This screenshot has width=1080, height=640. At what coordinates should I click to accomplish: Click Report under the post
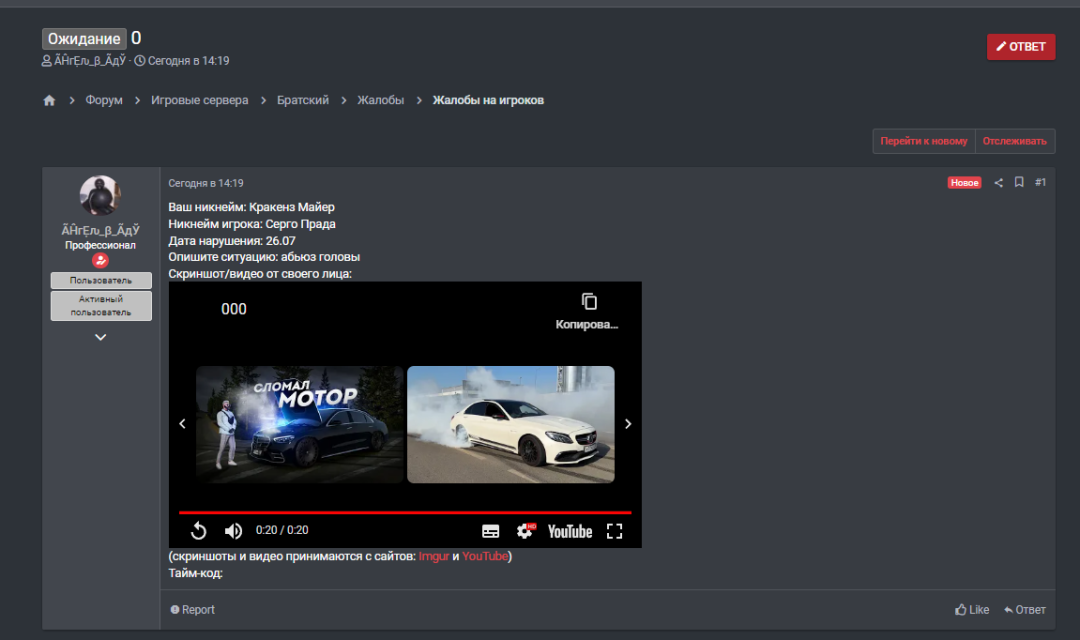pyautogui.click(x=193, y=610)
